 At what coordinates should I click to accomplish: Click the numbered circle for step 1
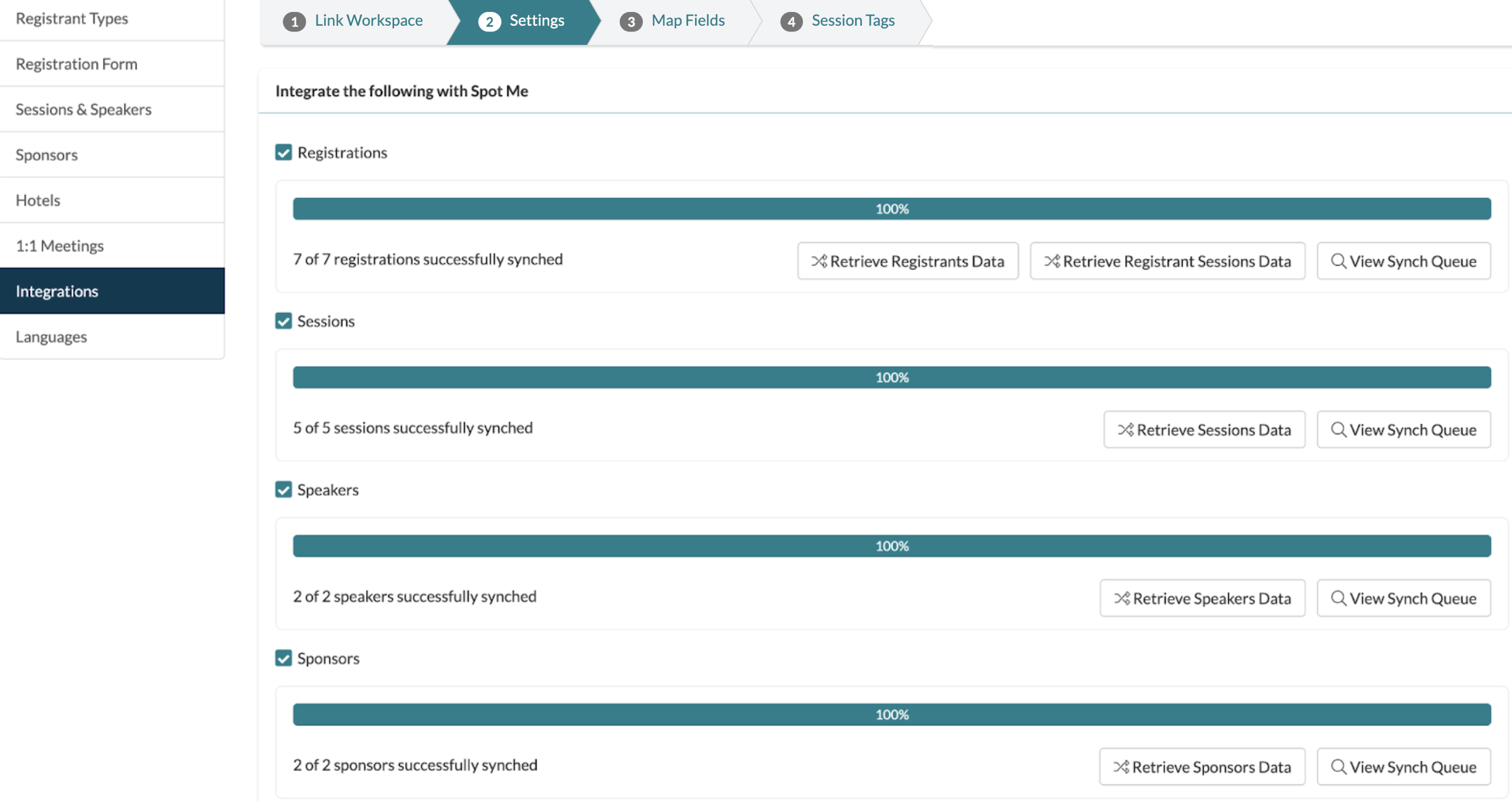click(x=294, y=21)
